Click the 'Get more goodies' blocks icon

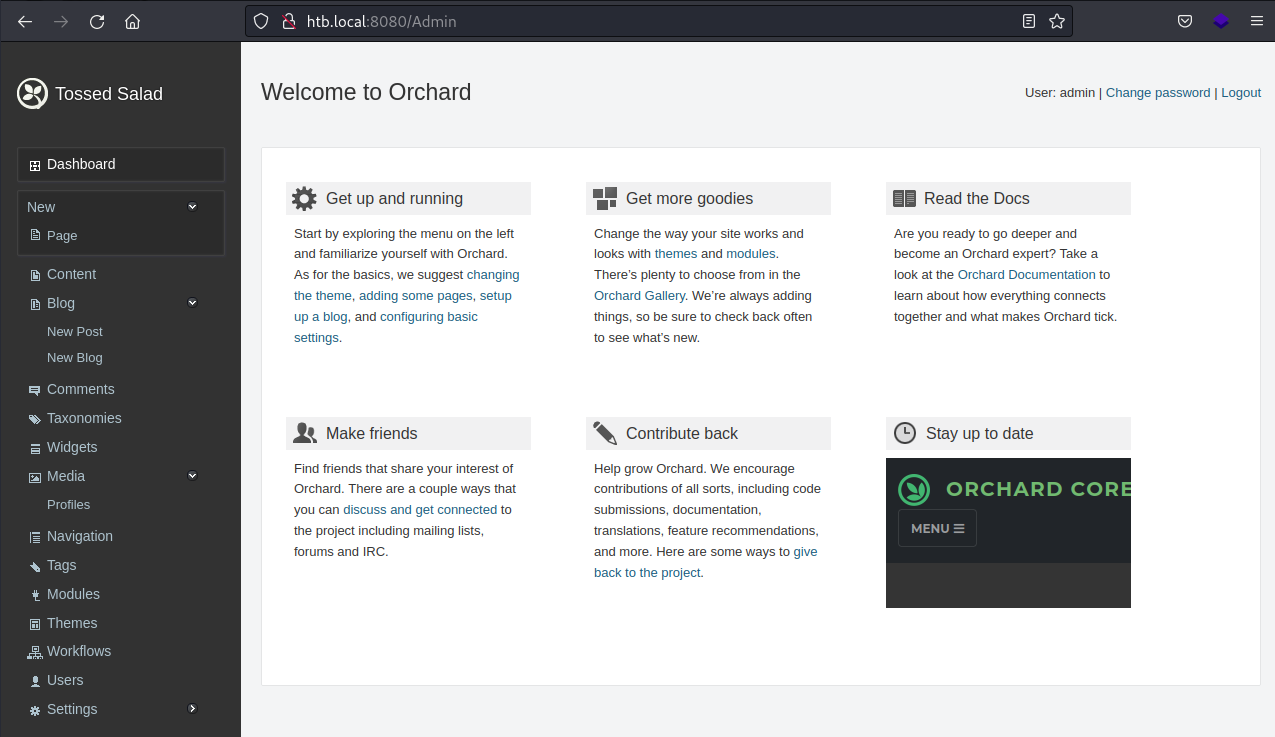click(605, 198)
